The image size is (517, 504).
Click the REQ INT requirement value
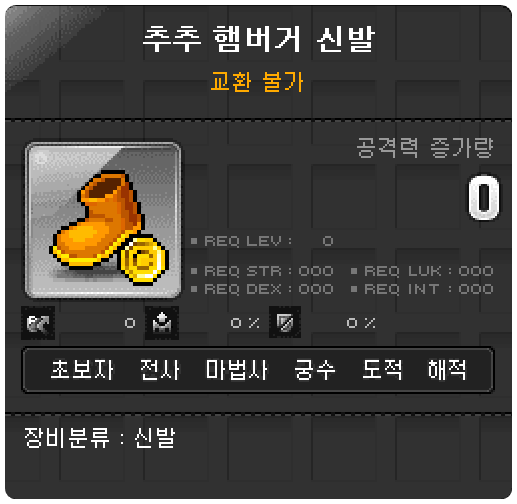click(476, 289)
